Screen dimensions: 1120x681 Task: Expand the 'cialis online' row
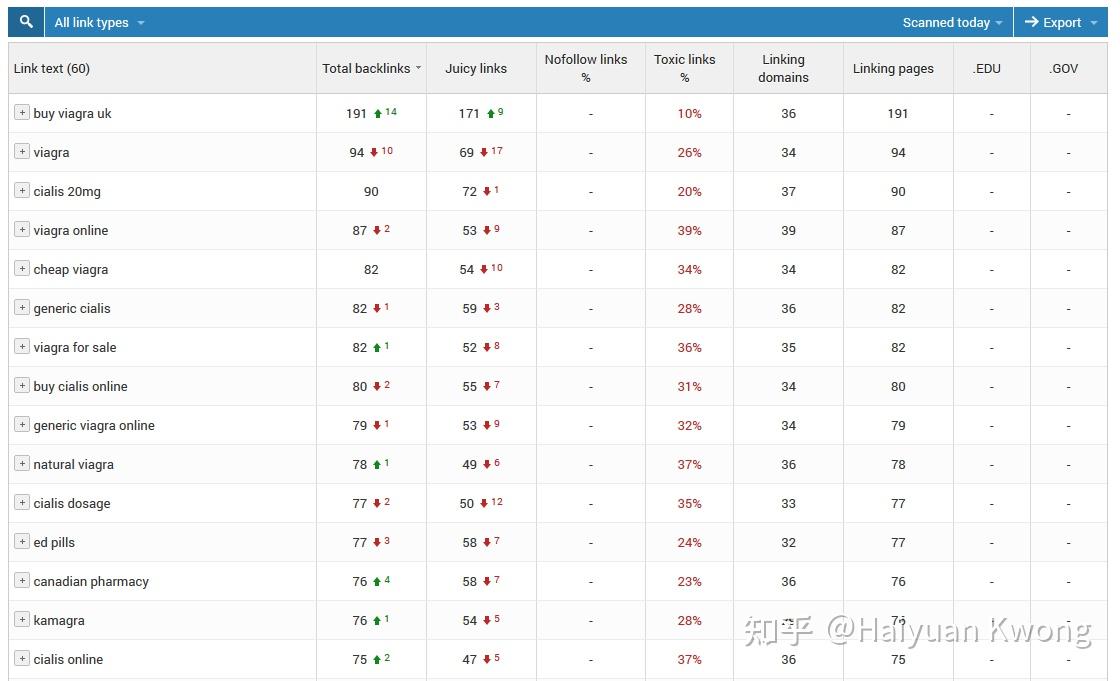[22, 659]
